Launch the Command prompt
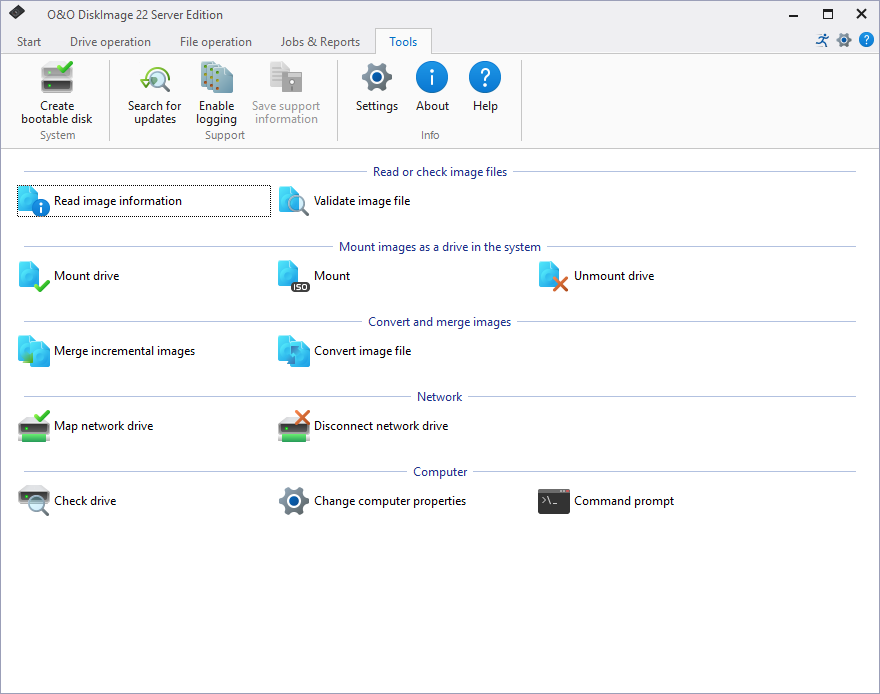This screenshot has height=694, width=880. 623,501
